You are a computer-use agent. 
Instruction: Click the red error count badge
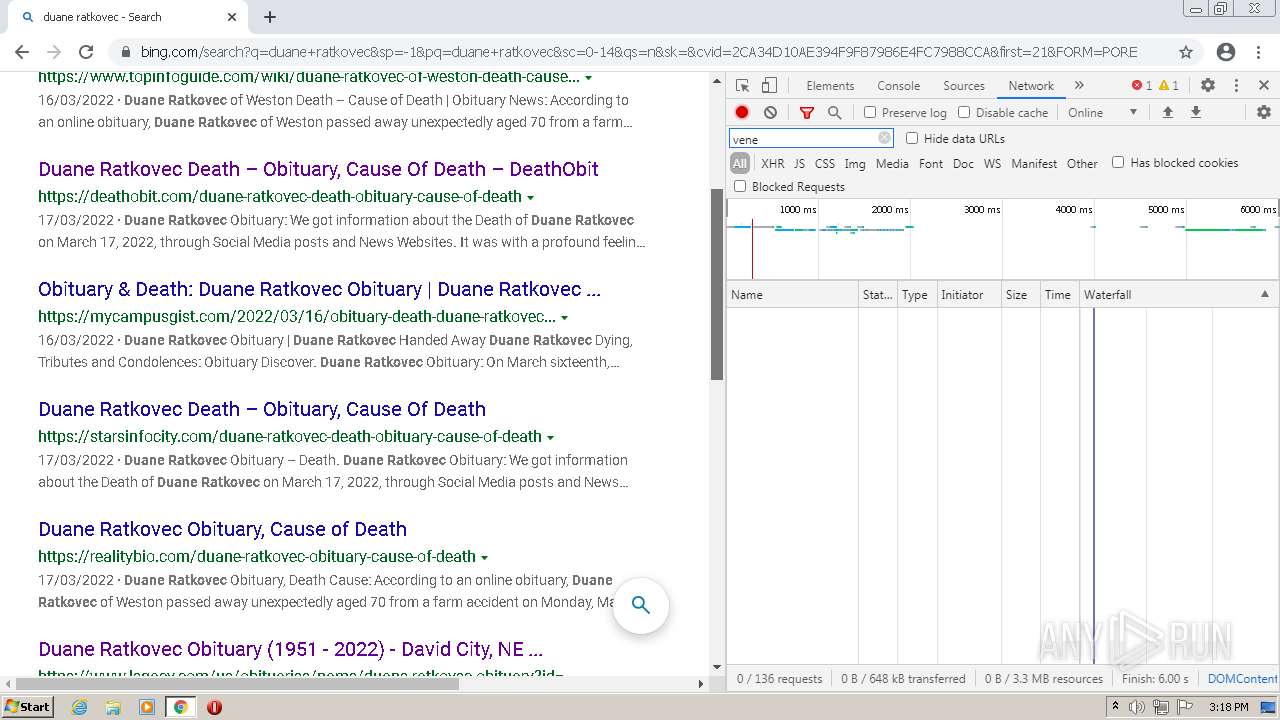(x=1142, y=85)
